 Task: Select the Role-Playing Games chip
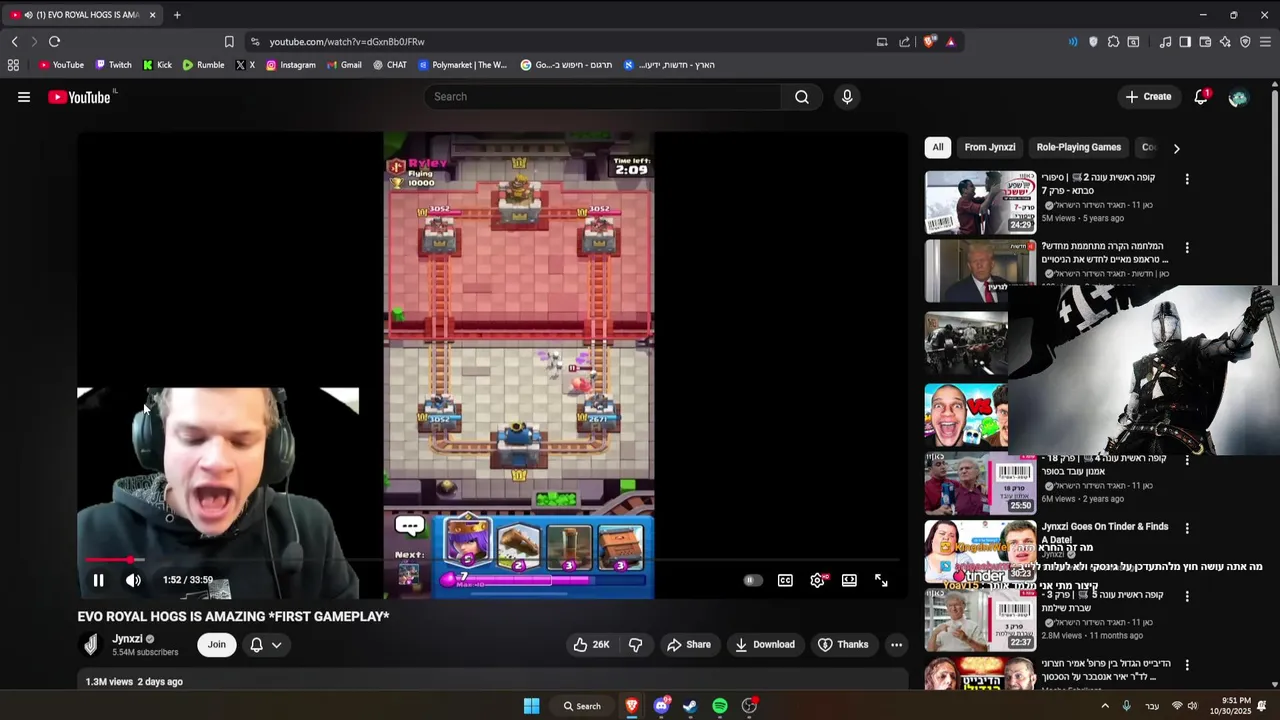pyautogui.click(x=1079, y=147)
